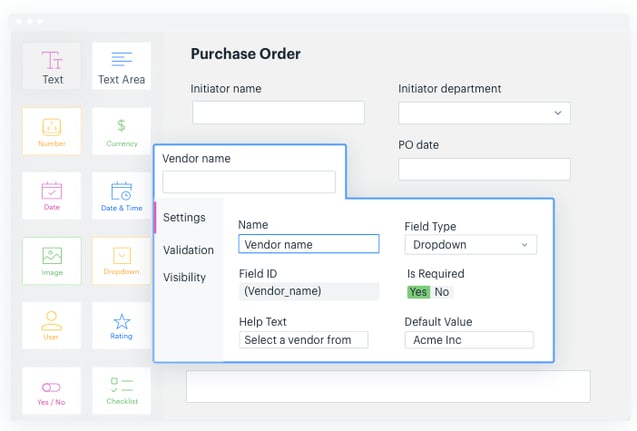Open the Initiator department dropdown

[x=484, y=113]
